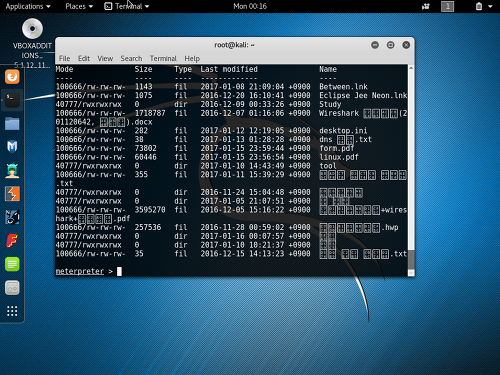This screenshot has height=375, width=500.
Task: Open the Terminal menu in window menubar
Action: point(163,58)
